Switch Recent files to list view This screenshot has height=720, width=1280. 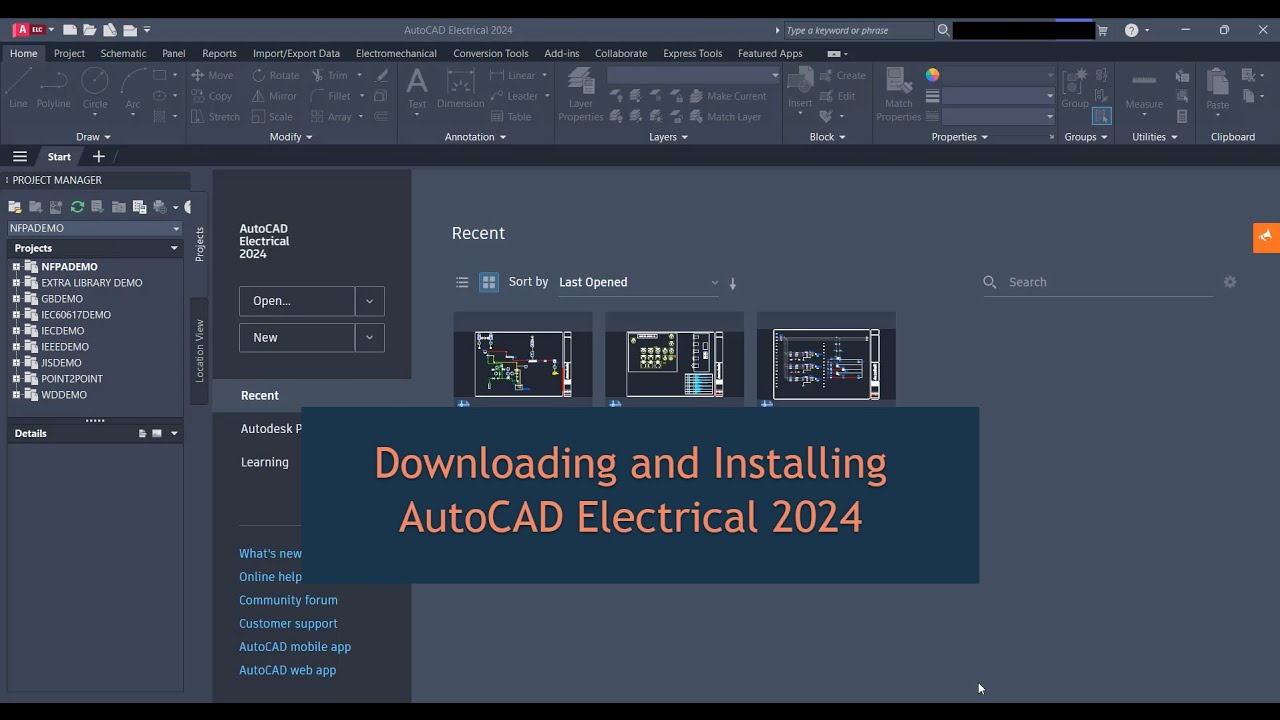coord(462,282)
